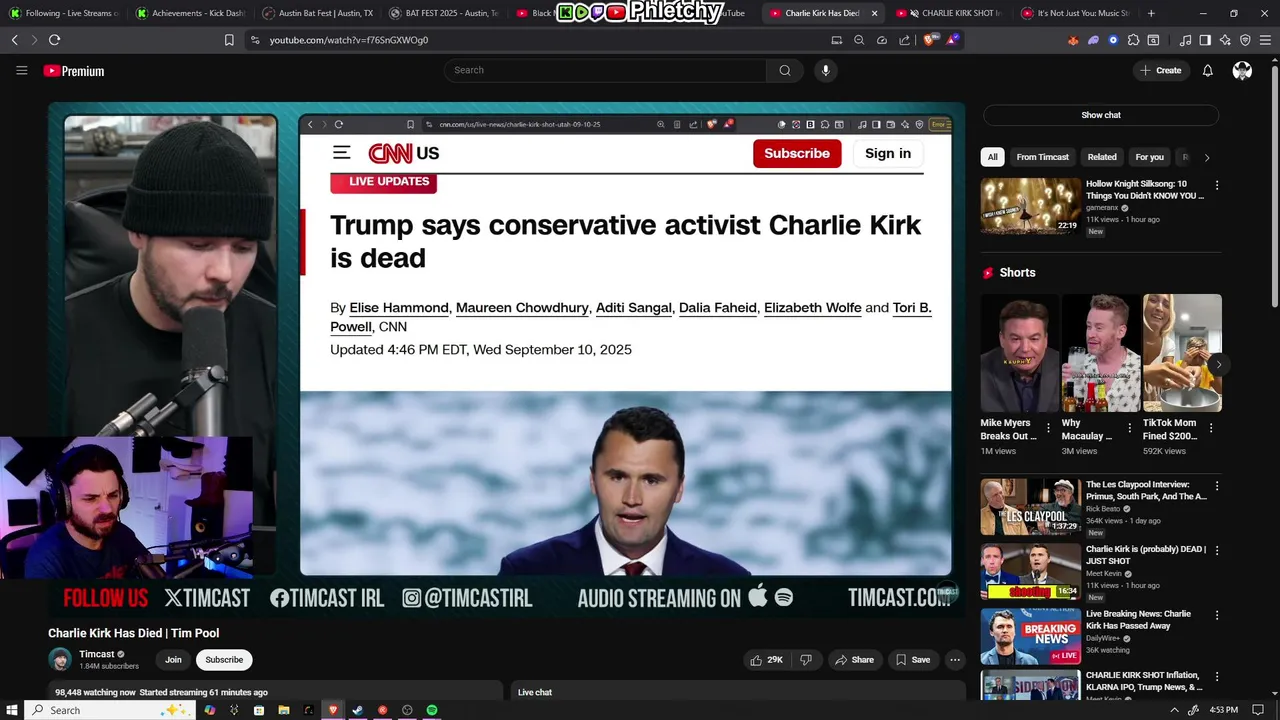Viewport: 1280px width, 720px height.
Task: Open the YouTube guide hamburger menu
Action: click(21, 70)
